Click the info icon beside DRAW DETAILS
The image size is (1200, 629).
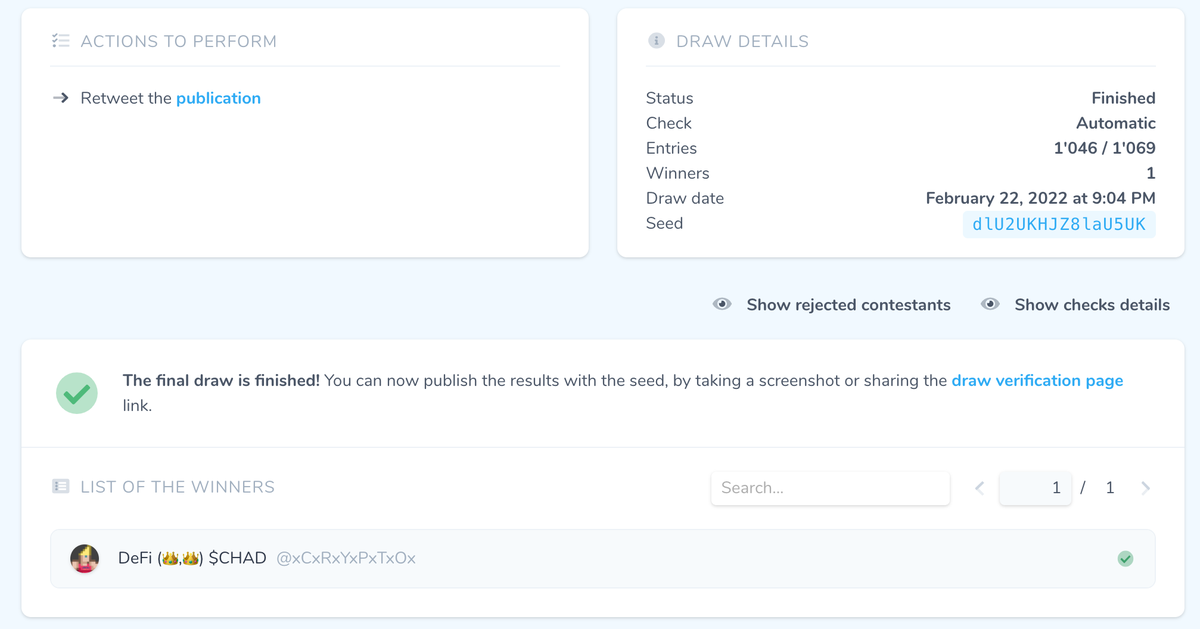tap(657, 41)
